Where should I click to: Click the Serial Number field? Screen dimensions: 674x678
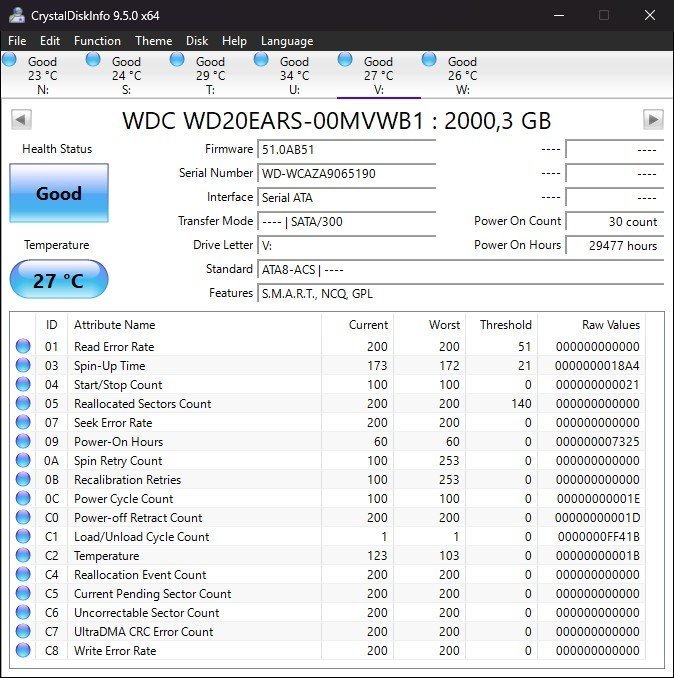coord(346,173)
